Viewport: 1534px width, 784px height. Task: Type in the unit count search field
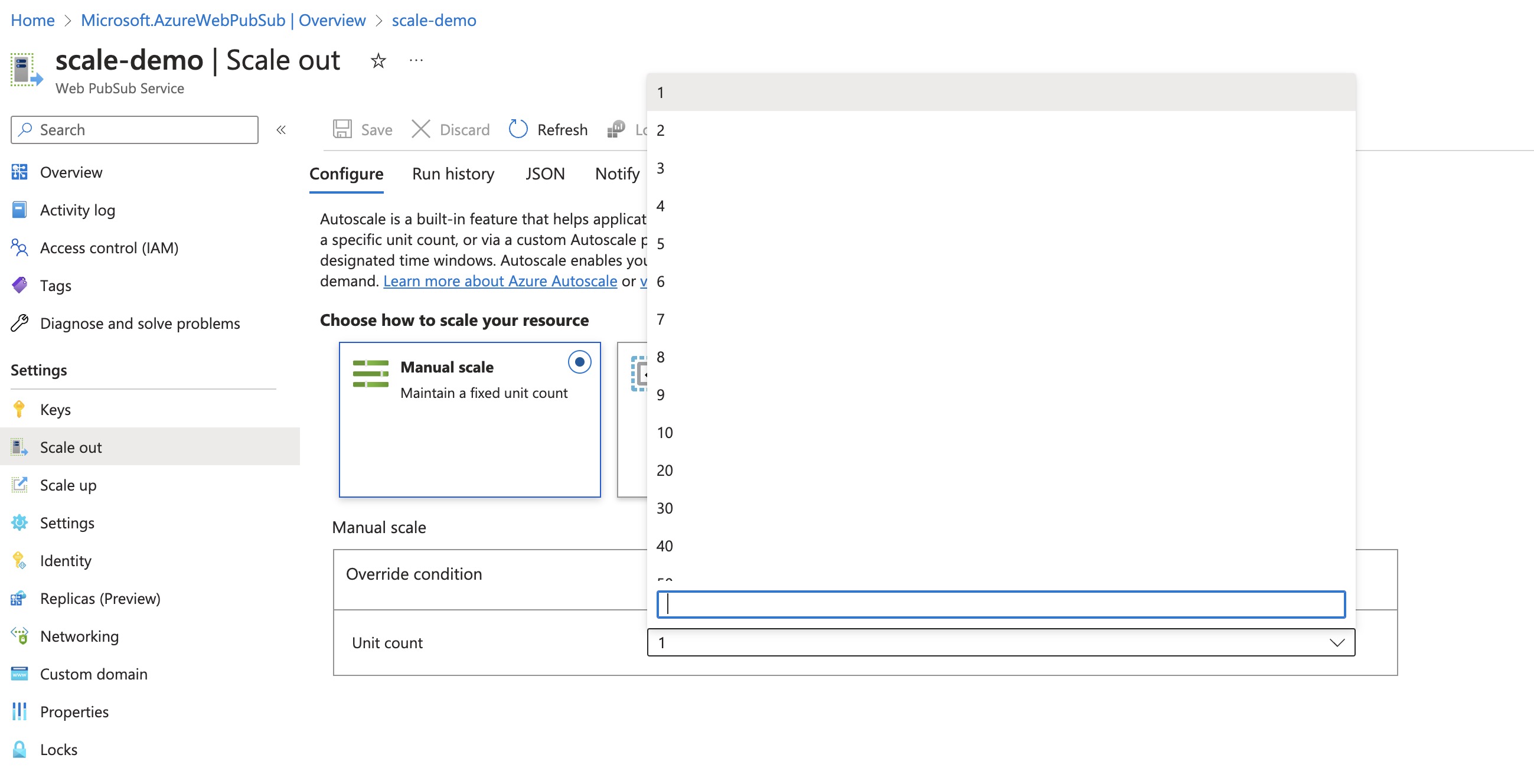click(x=1000, y=603)
